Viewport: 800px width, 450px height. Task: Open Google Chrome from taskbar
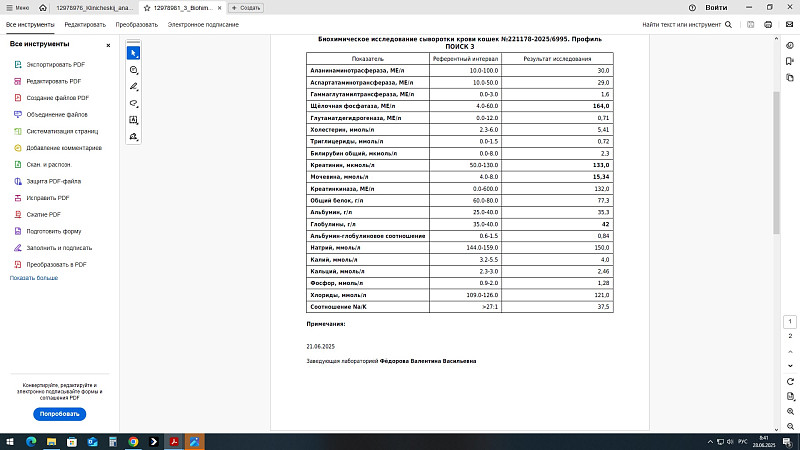[x=133, y=441]
